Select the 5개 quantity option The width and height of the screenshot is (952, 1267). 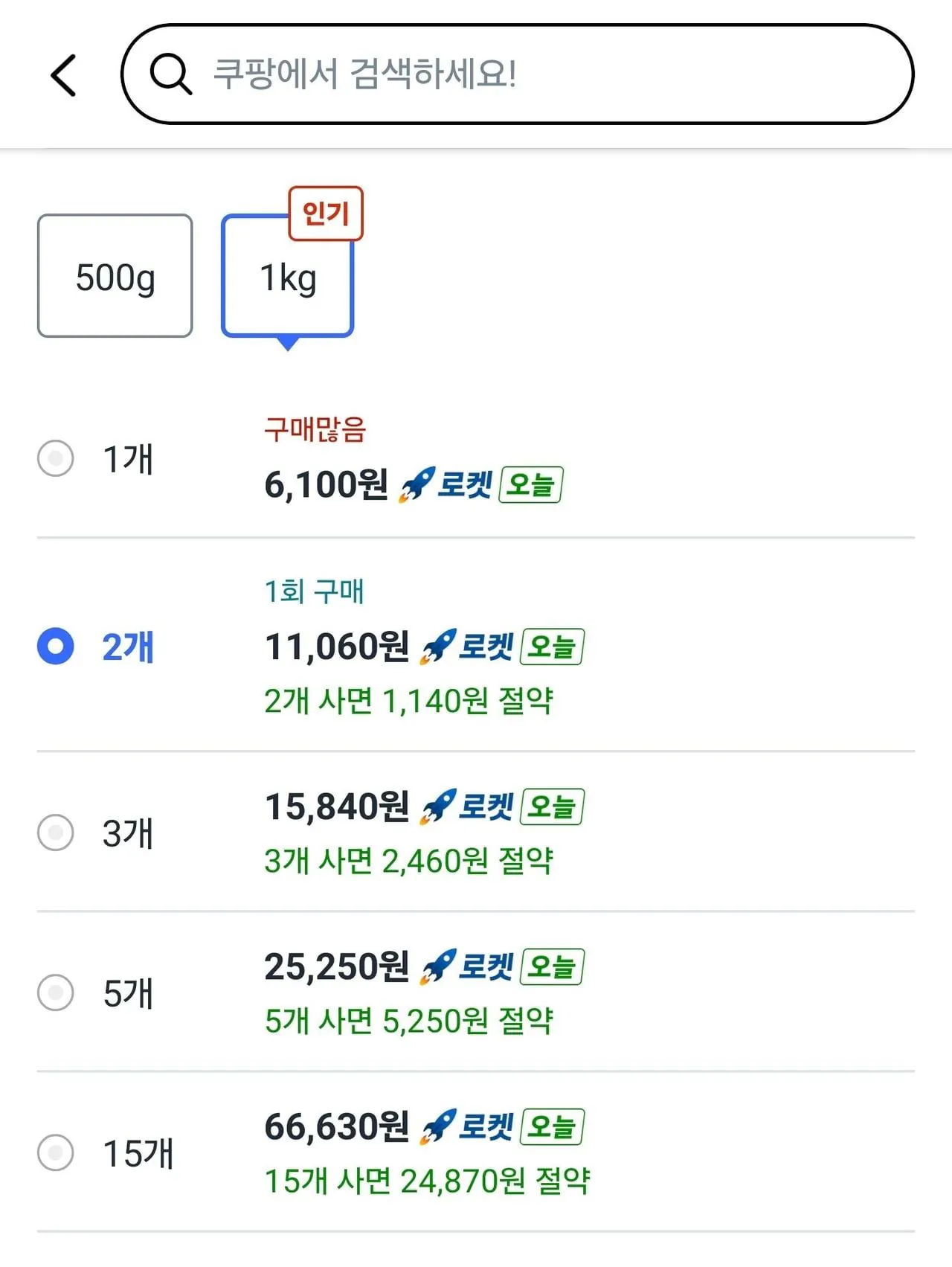[55, 992]
